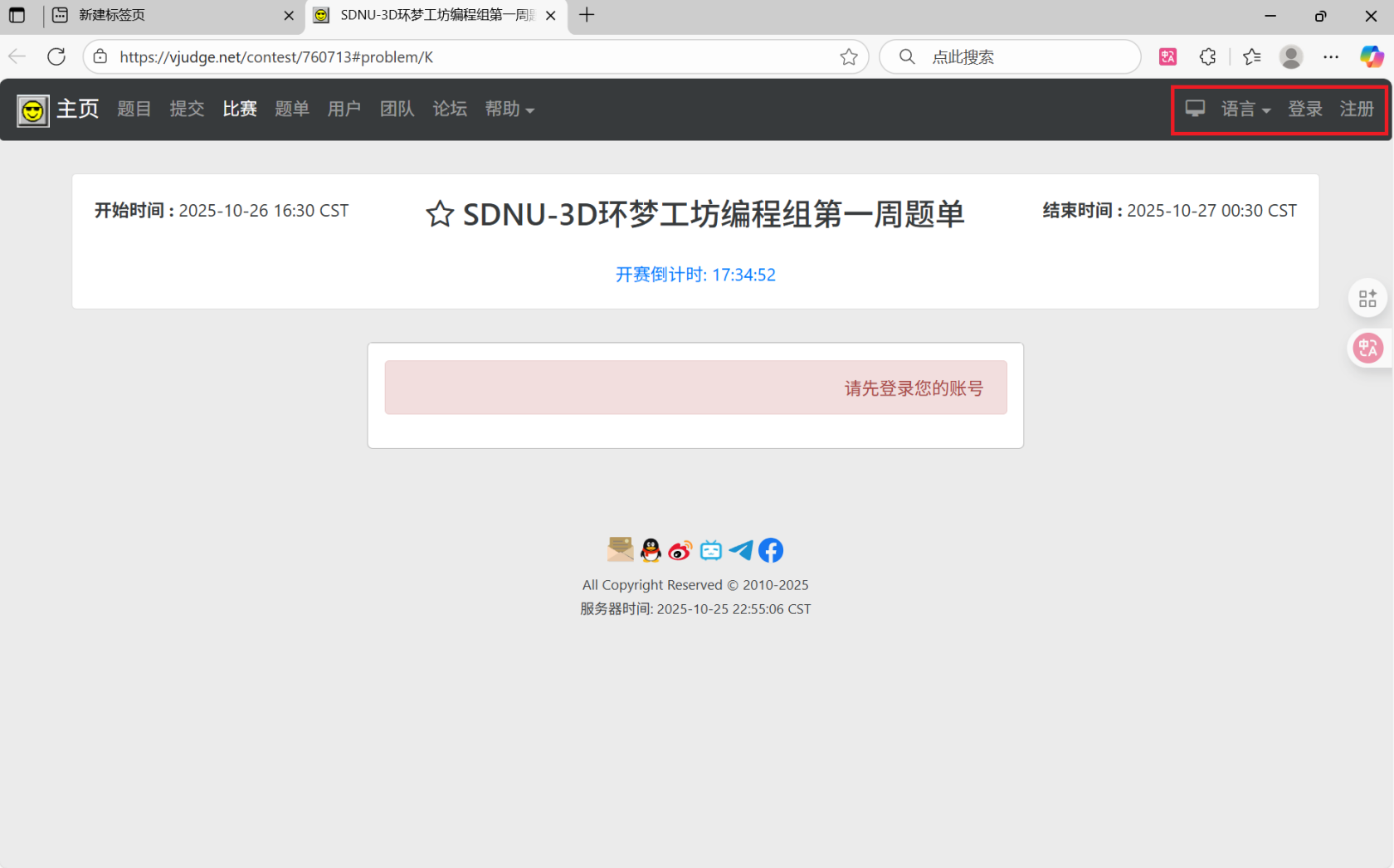The image size is (1394, 868).
Task: Click the Vjudge smiley logo icon
Action: [33, 110]
